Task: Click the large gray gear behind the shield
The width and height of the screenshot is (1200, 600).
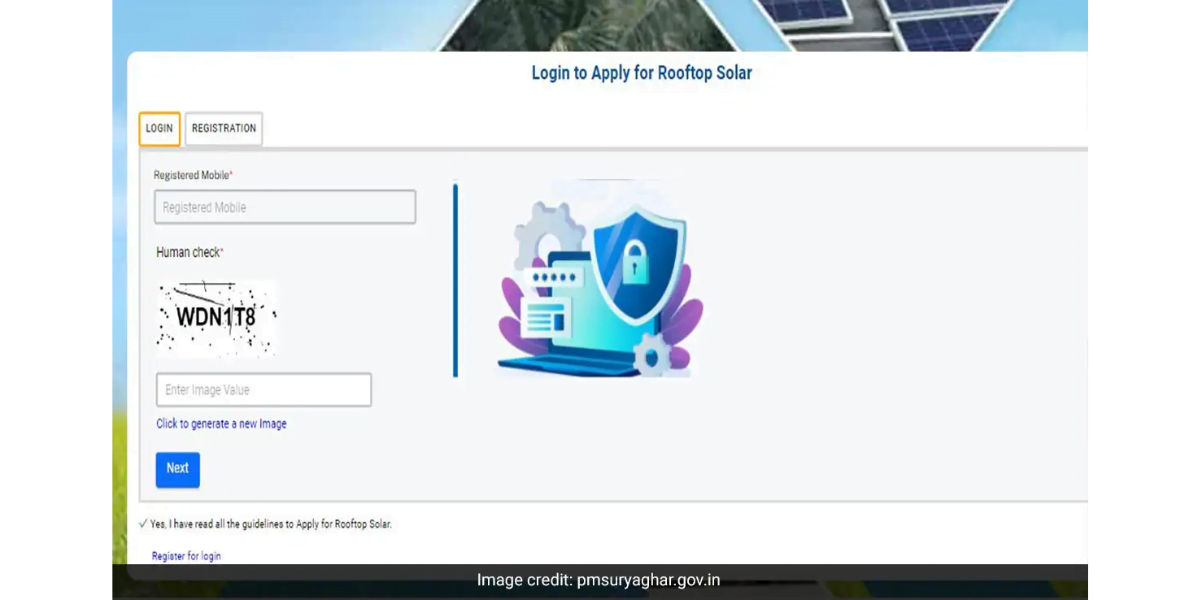Action: click(x=551, y=236)
